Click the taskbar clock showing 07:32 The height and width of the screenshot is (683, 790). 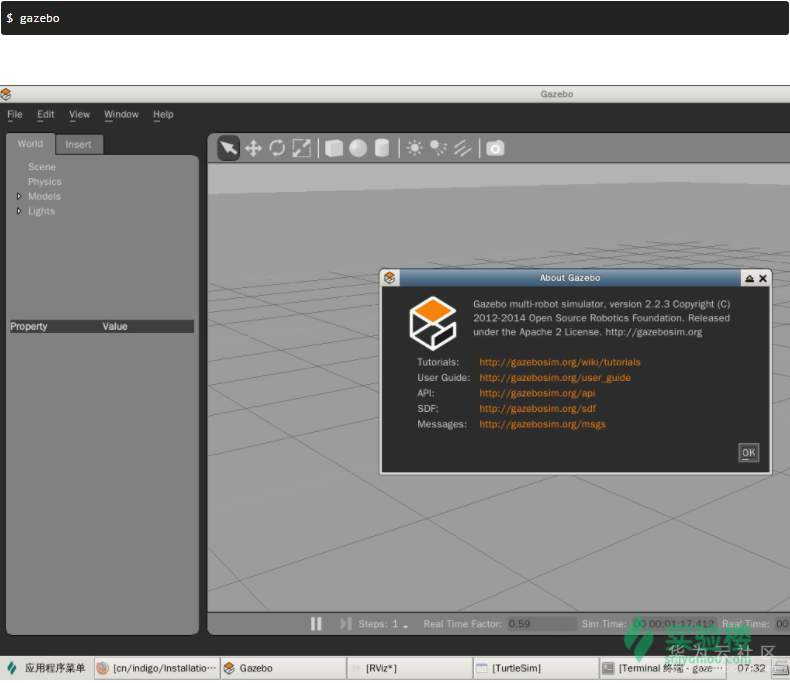point(751,668)
